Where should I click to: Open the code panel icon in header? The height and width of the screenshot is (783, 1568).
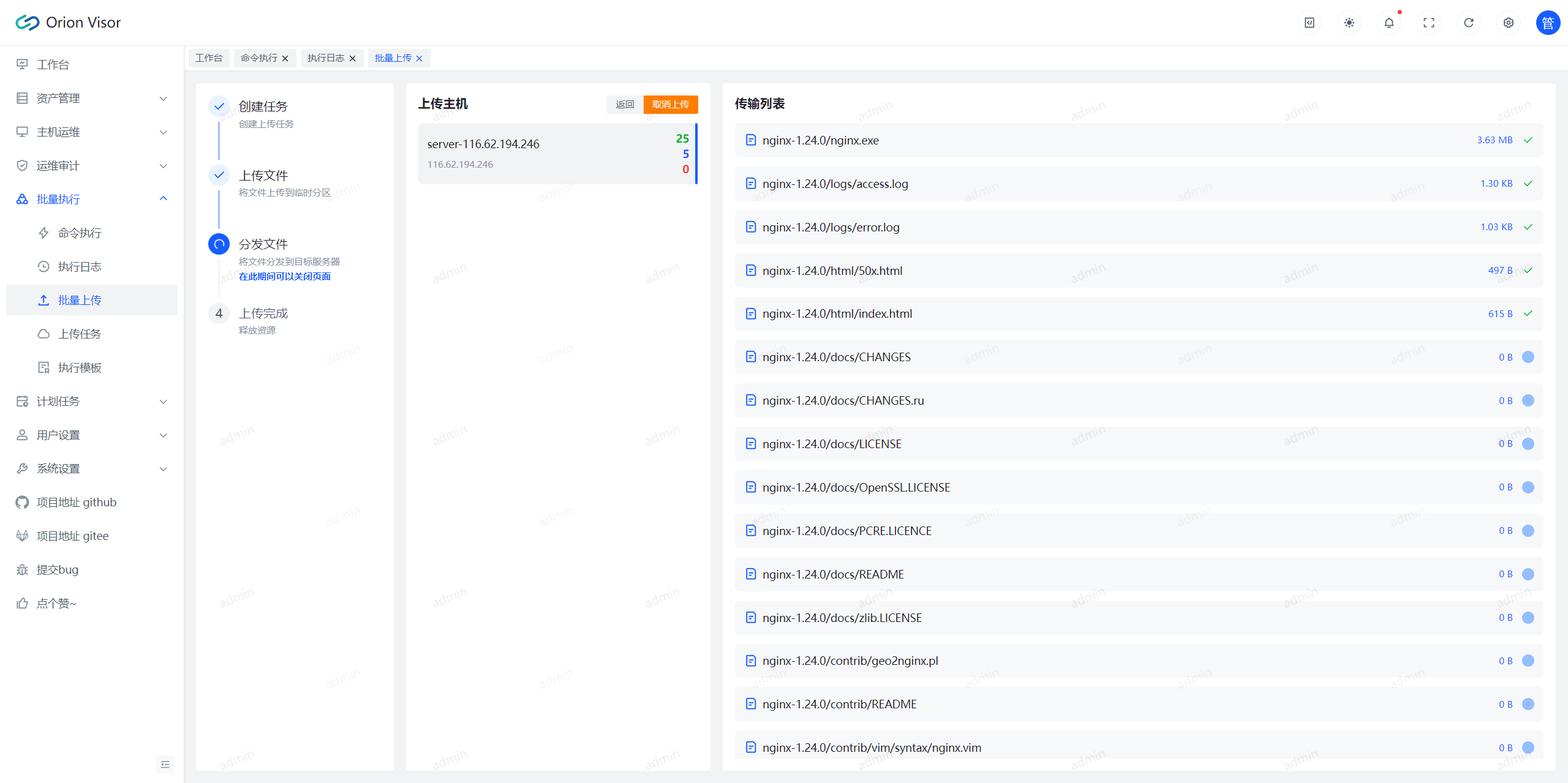[1309, 23]
